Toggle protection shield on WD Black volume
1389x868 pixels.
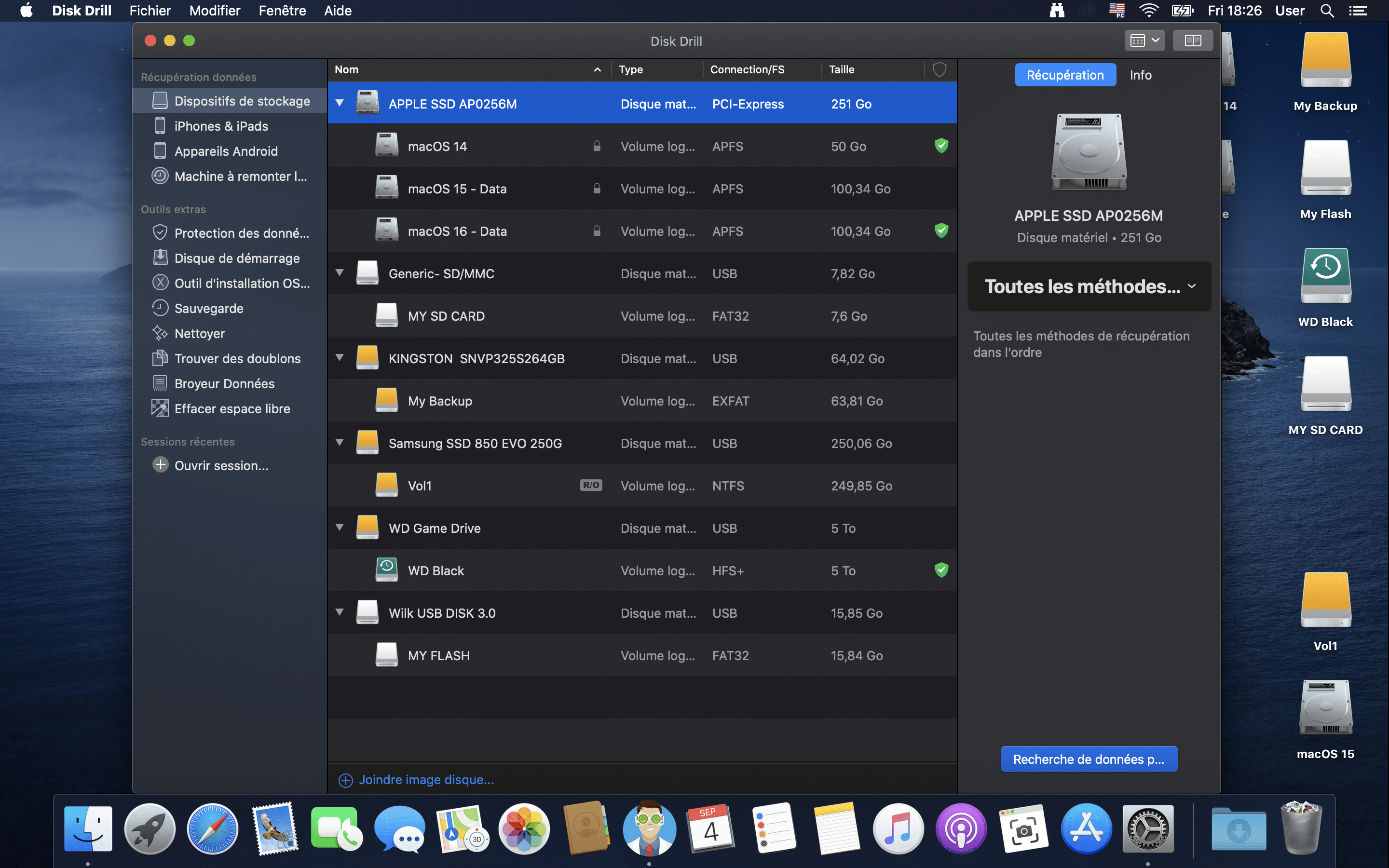[x=941, y=570]
